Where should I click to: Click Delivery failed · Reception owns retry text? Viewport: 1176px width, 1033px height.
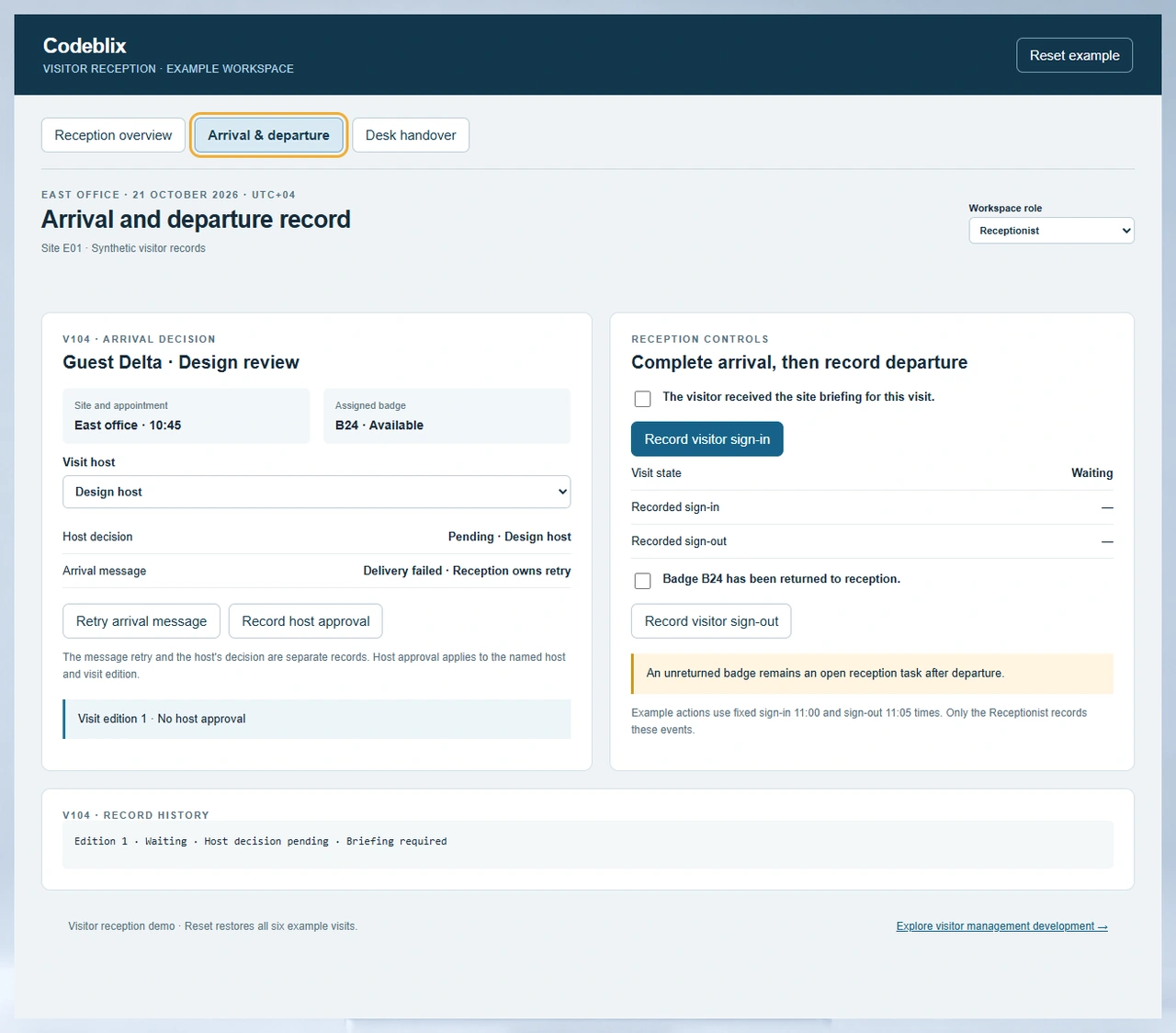pos(467,571)
